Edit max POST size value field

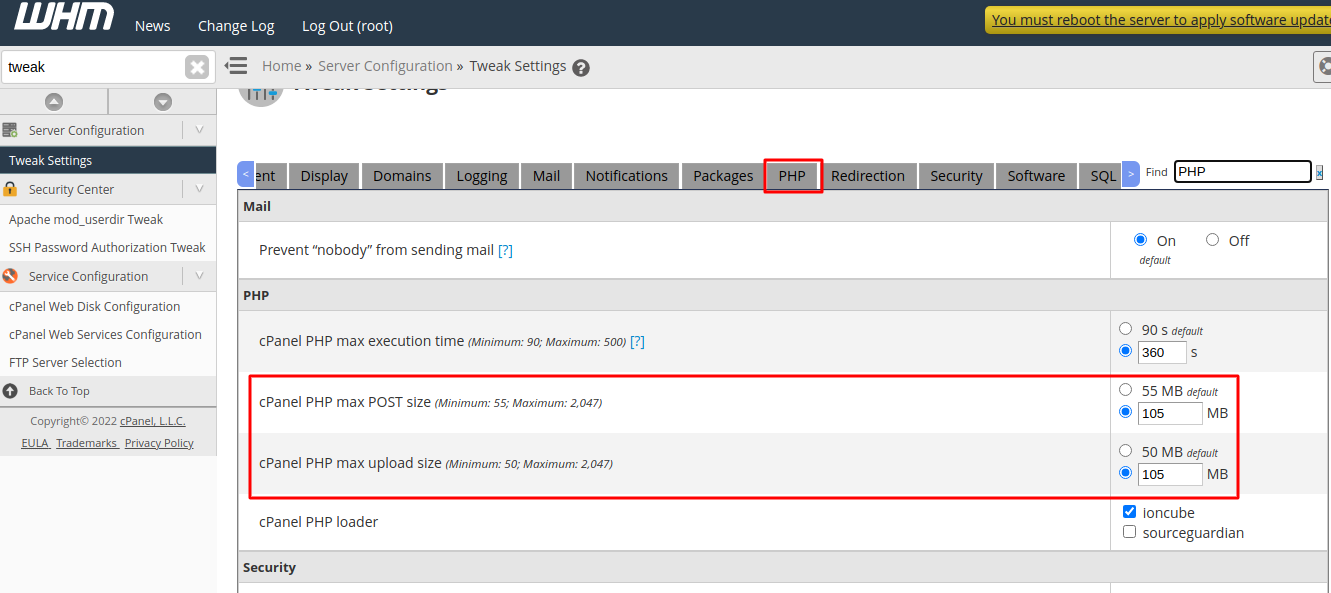pyautogui.click(x=1170, y=413)
